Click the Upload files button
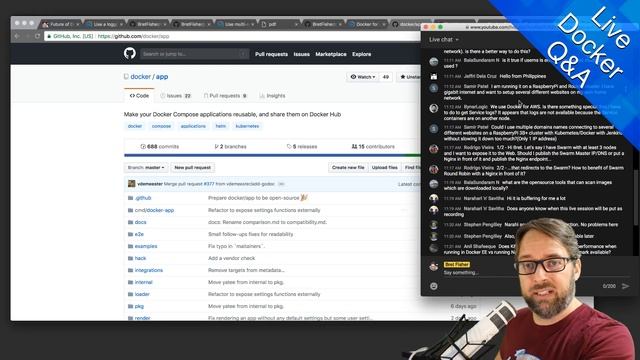 (x=384, y=167)
